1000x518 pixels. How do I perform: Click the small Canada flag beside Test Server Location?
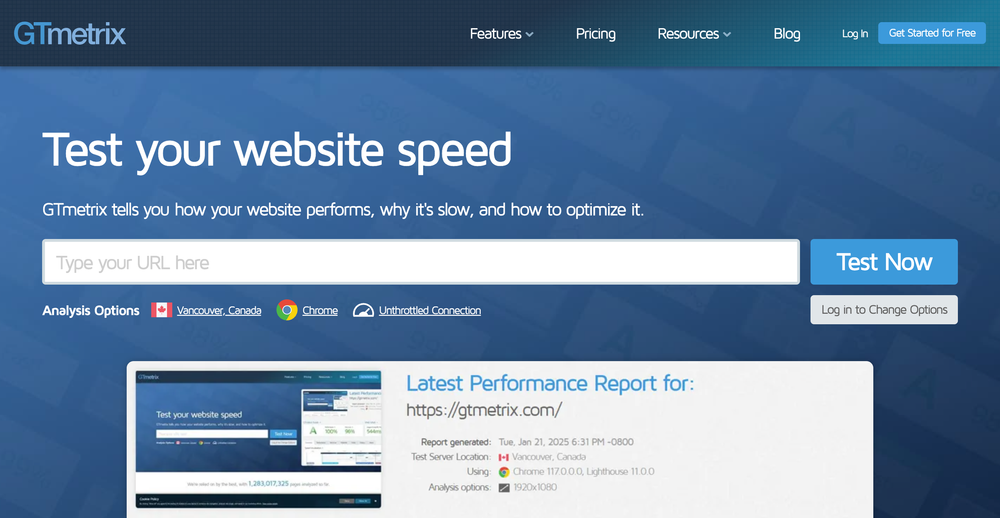504,457
